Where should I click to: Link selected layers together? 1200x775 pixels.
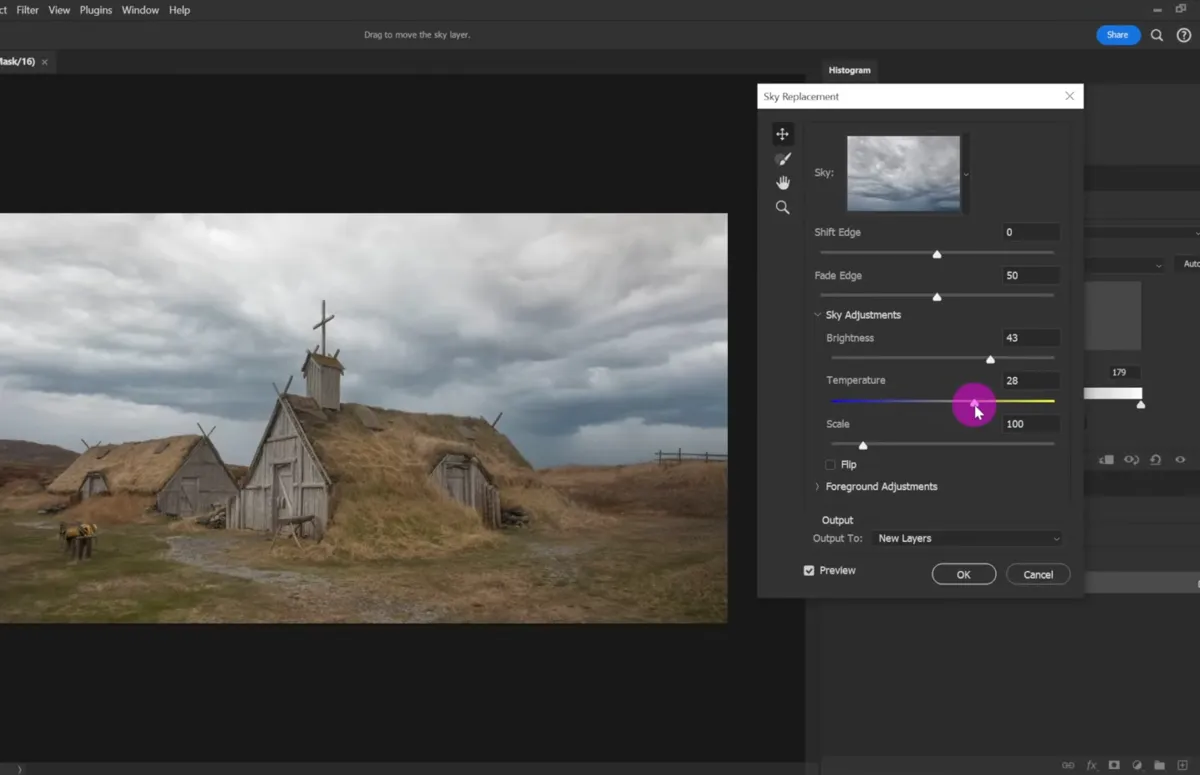pyautogui.click(x=1068, y=764)
